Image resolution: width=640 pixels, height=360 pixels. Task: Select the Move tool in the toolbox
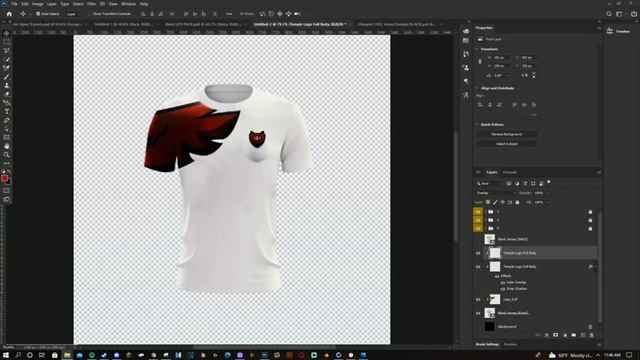click(7, 33)
